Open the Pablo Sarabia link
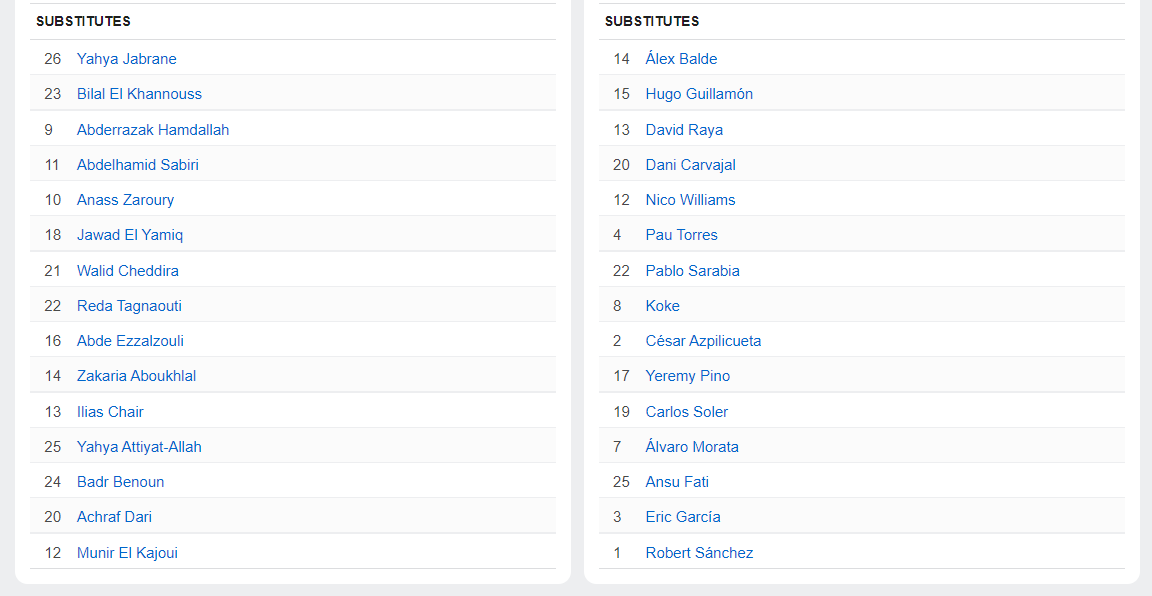Viewport: 1152px width, 596px height. coord(692,271)
